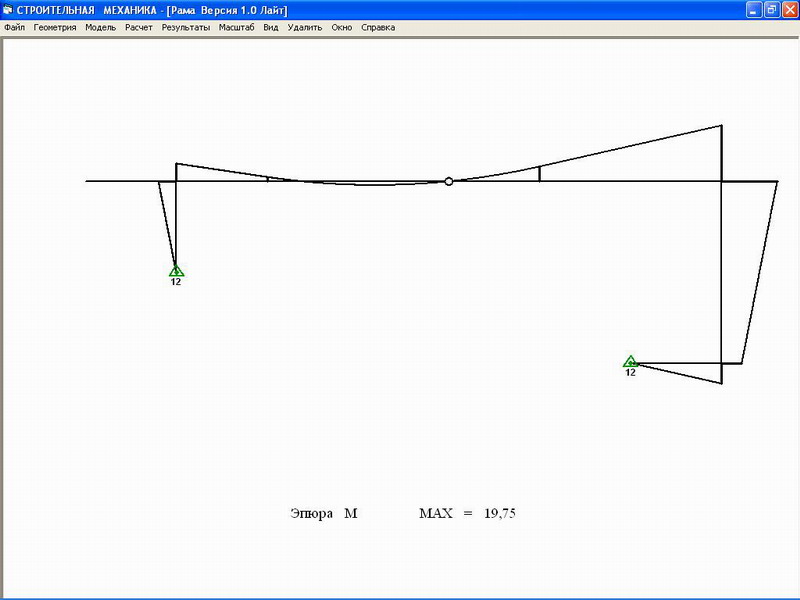Open the Окно menu
Image resolution: width=800 pixels, height=600 pixels.
tap(342, 28)
